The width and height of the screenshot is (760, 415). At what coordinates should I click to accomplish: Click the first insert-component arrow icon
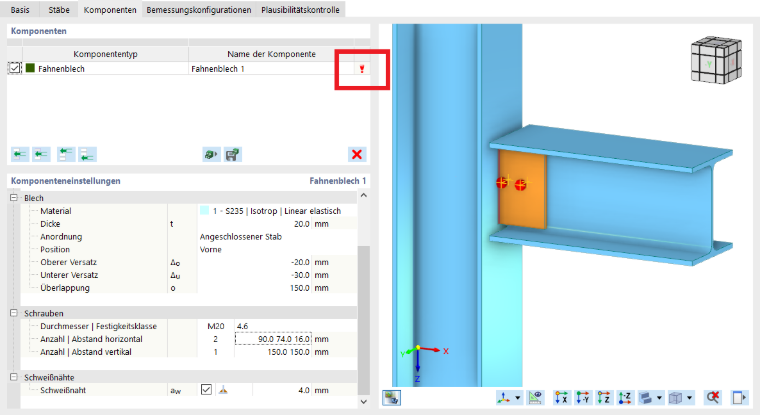[x=20, y=155]
